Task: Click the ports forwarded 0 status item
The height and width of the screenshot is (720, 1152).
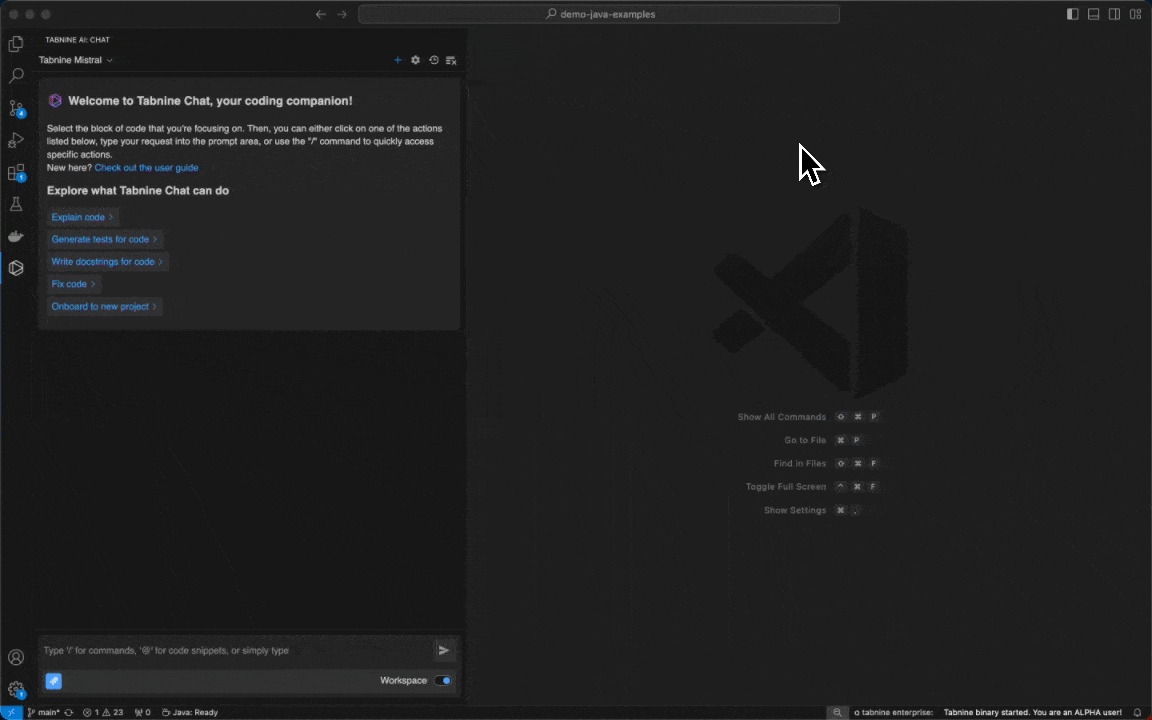Action: (x=143, y=712)
